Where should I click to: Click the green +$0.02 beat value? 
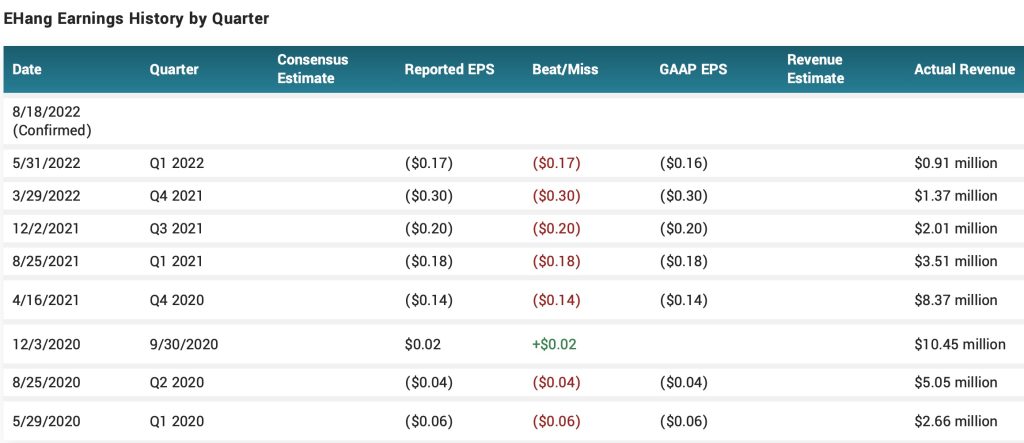point(554,344)
